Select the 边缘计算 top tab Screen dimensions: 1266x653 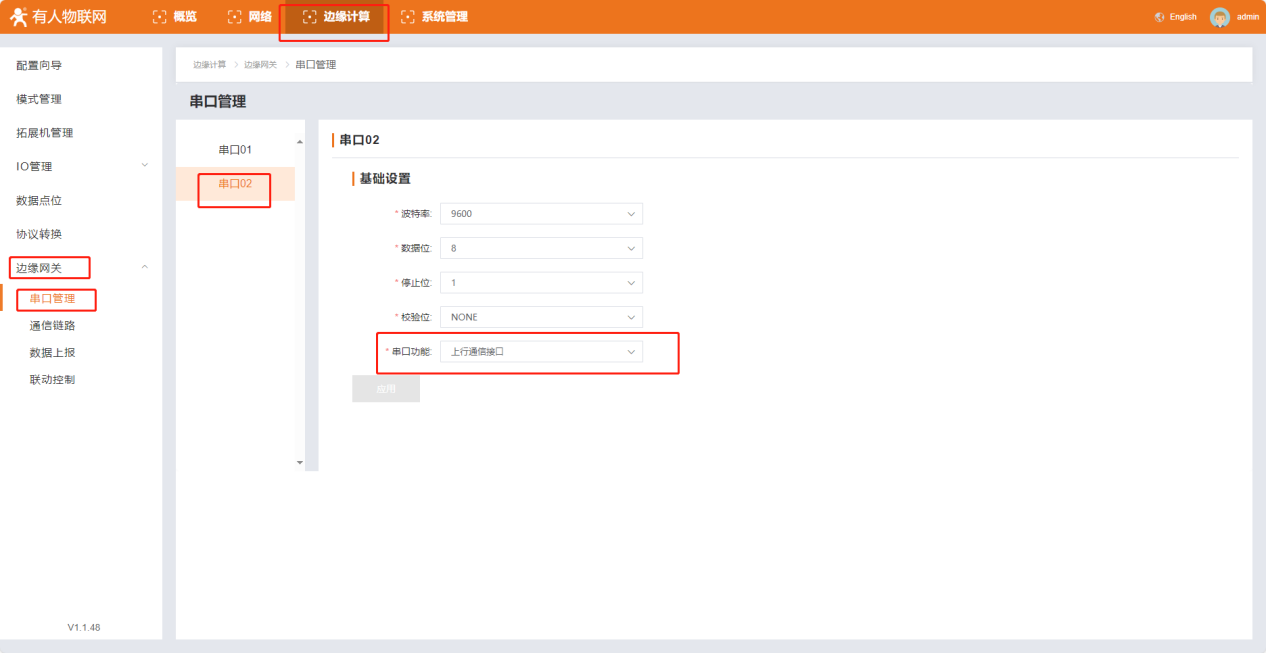(335, 17)
